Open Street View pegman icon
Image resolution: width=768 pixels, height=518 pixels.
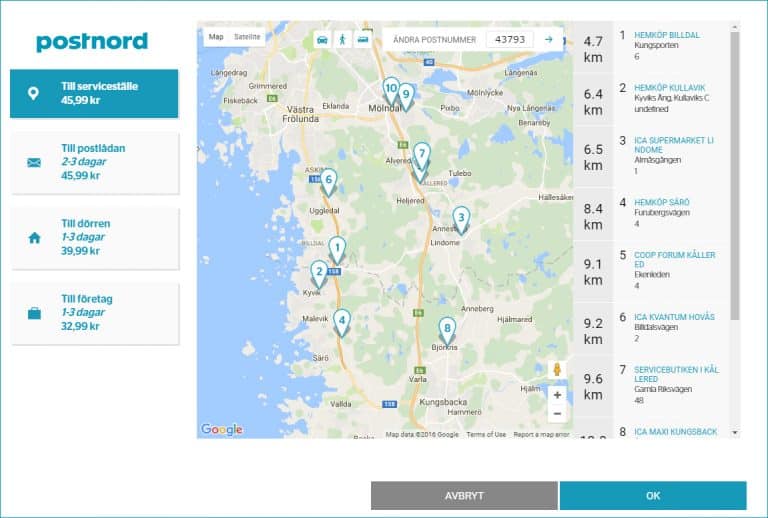pyautogui.click(x=557, y=369)
